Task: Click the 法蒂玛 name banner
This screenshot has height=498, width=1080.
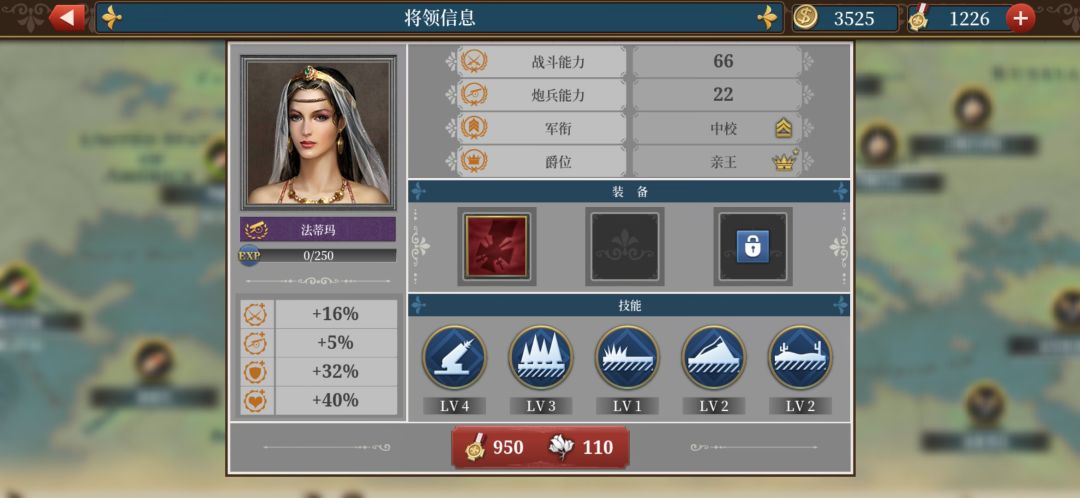Action: [318, 229]
